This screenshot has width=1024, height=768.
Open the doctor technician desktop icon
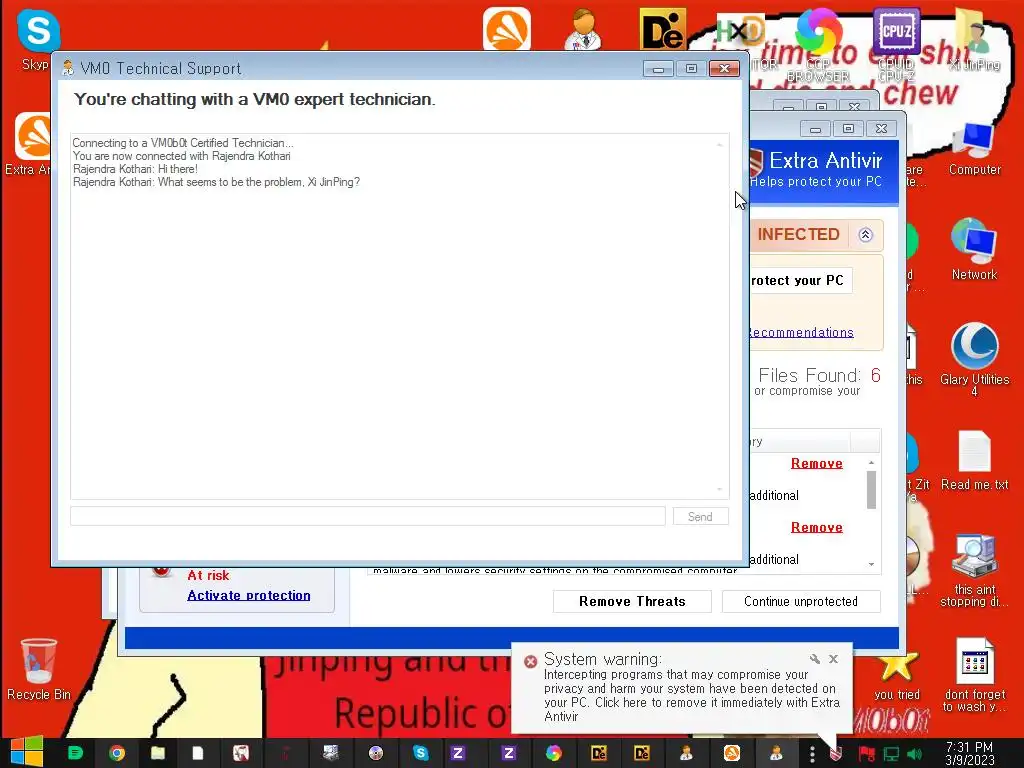[584, 30]
